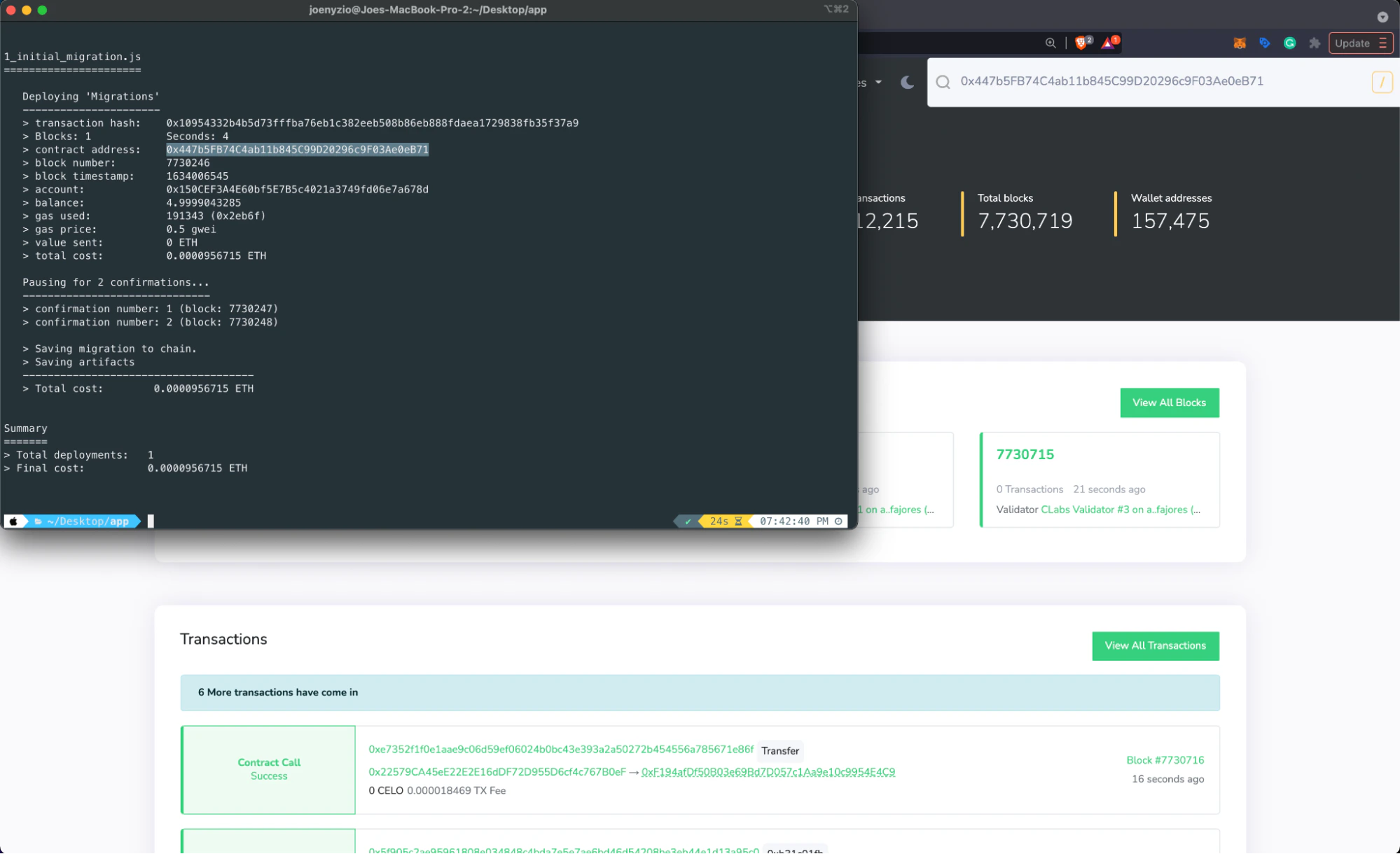1400x854 pixels.
Task: Open the browser extensions puzzle icon
Action: click(1315, 43)
